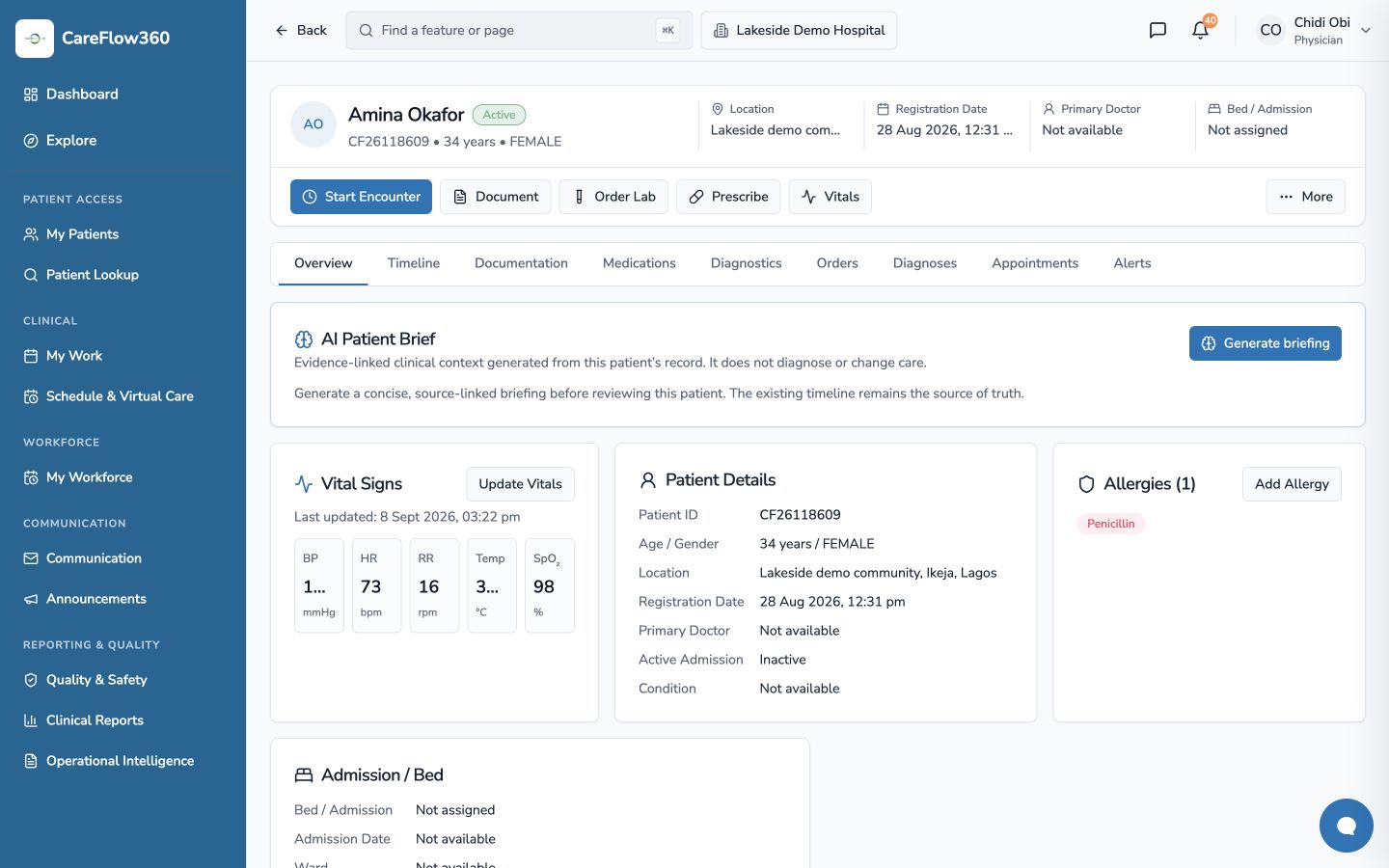Click the Start Encounter button
Viewport: 1389px width, 868px height.
pyautogui.click(x=361, y=197)
